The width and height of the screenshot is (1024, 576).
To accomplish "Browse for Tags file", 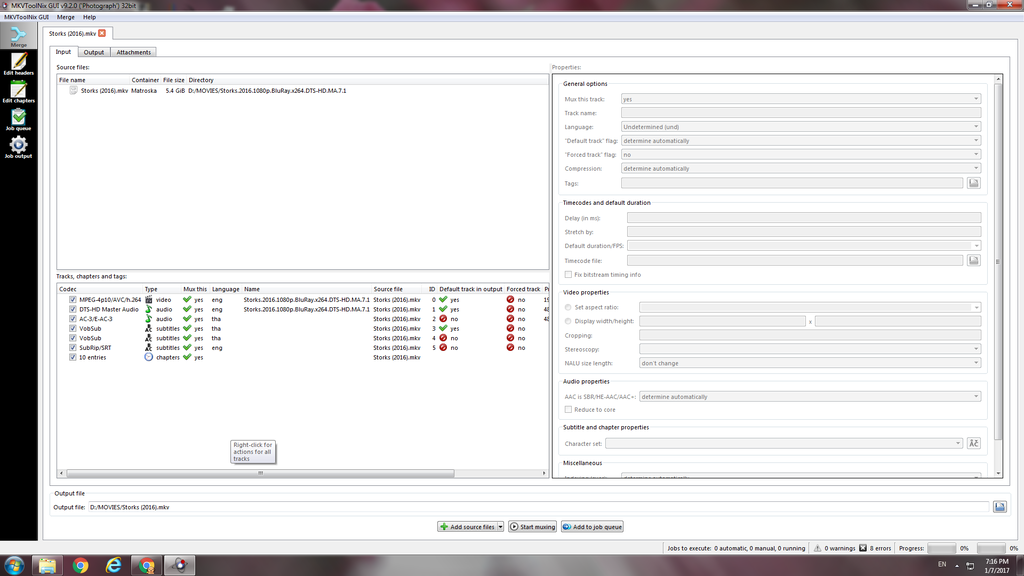I will 973,183.
